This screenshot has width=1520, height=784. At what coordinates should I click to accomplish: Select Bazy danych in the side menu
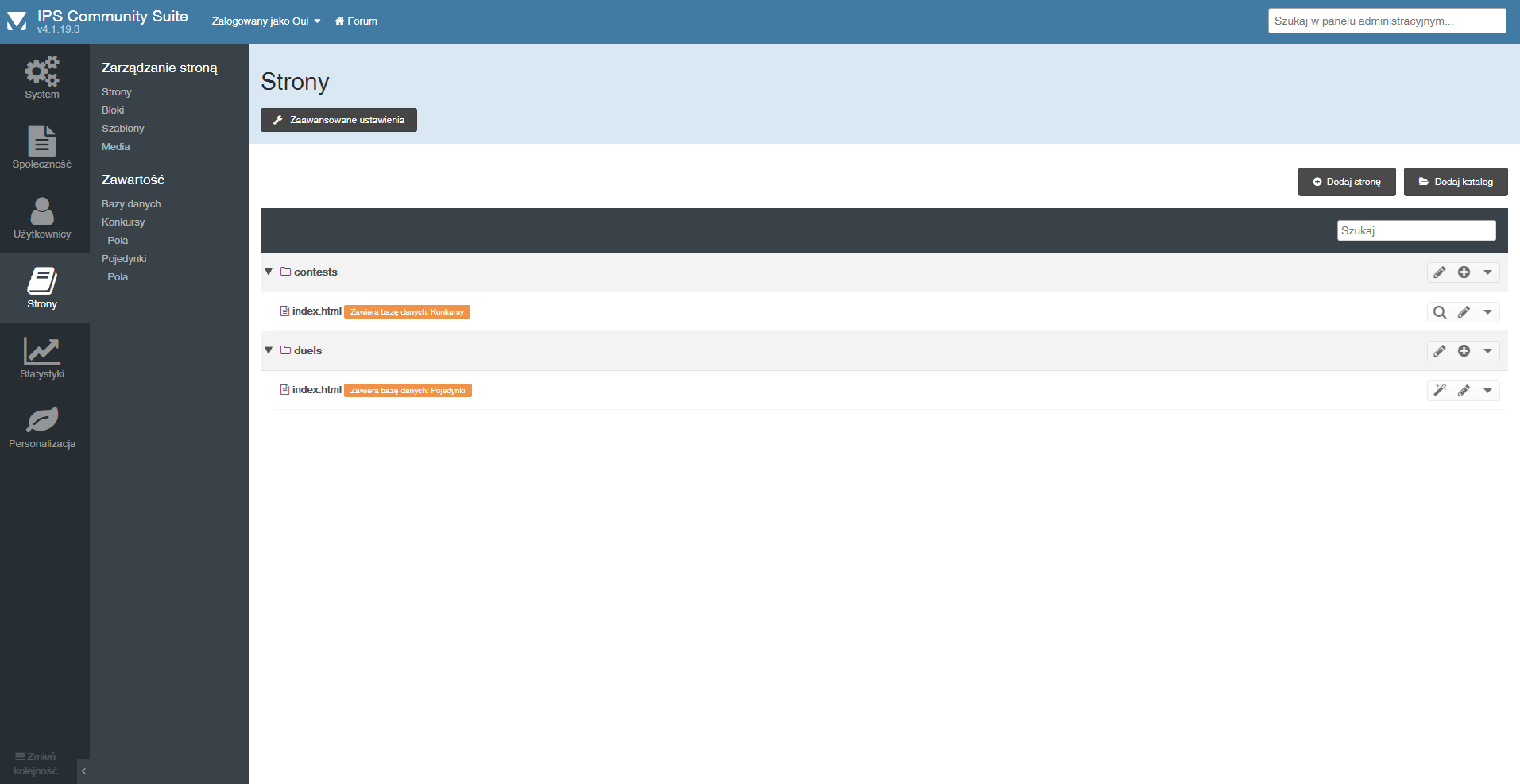(x=131, y=204)
